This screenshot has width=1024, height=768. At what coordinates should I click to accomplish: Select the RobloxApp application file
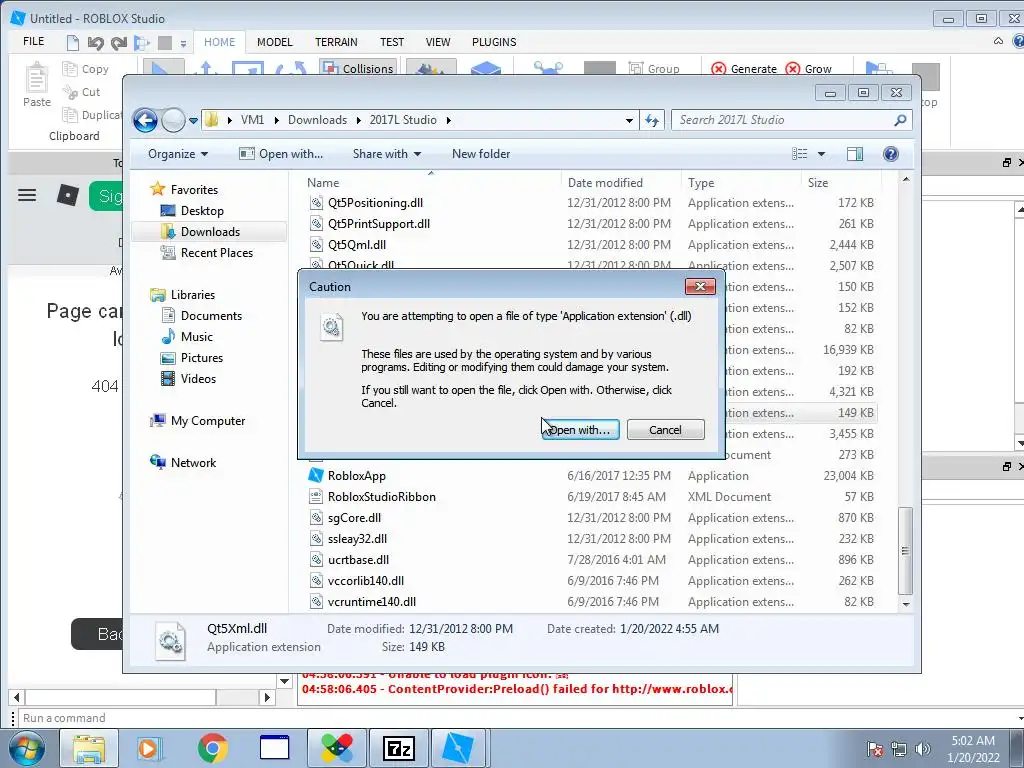[357, 475]
